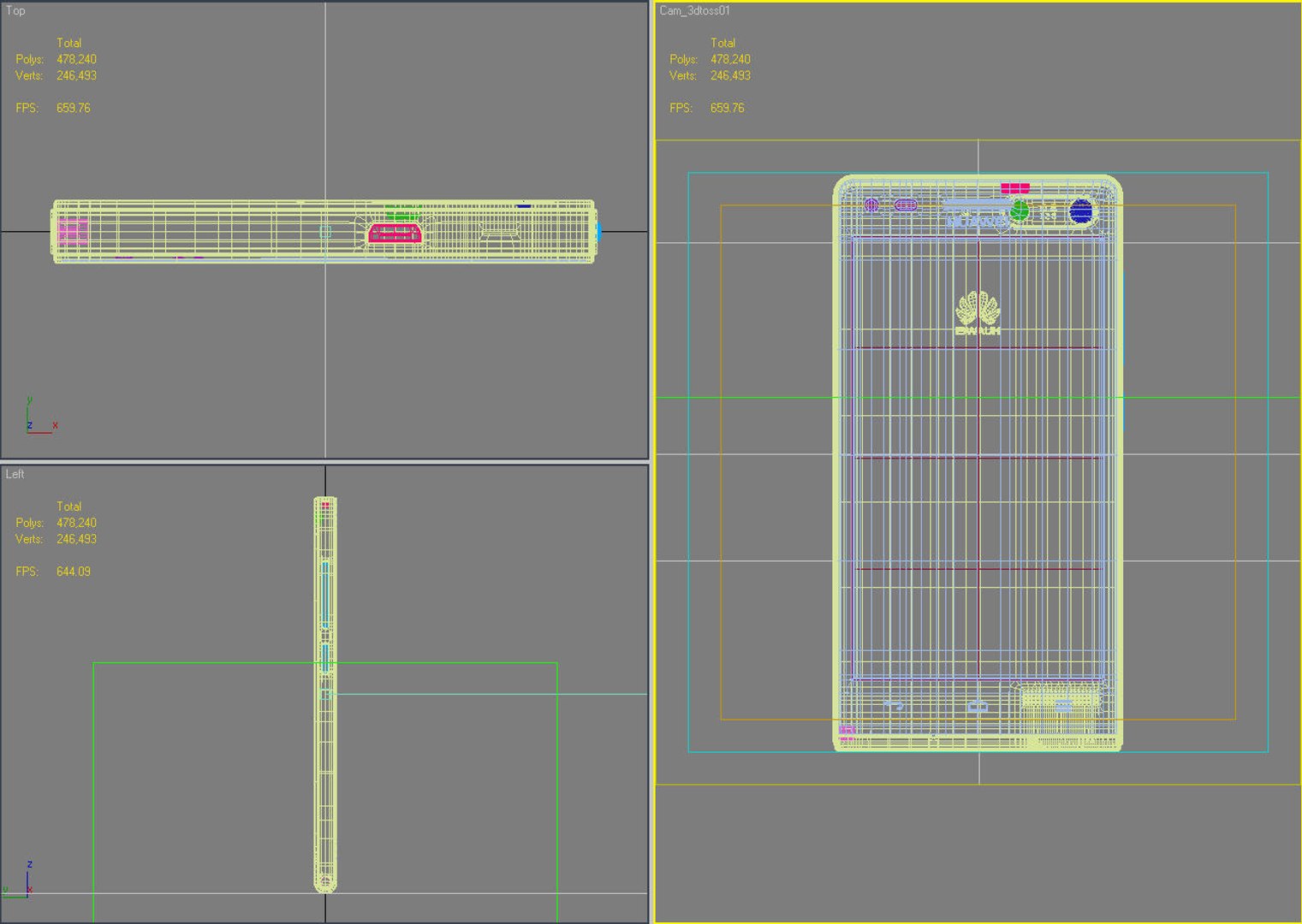Select the embossed Huawei wordmark under the logo

tap(978, 330)
